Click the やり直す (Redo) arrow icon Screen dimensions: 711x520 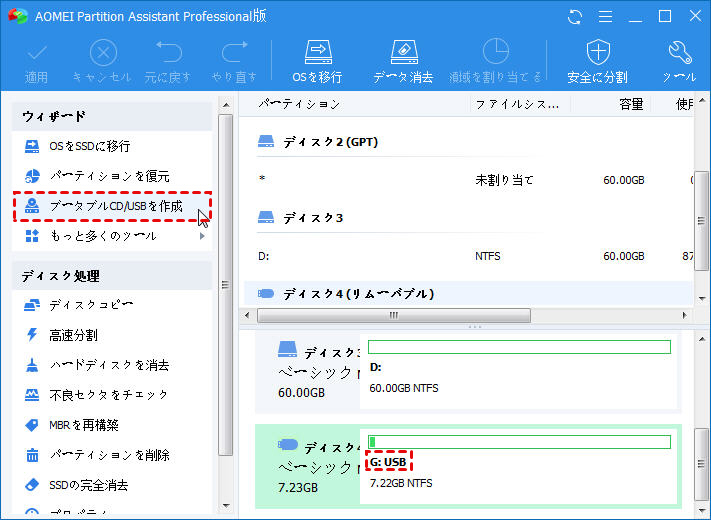(234, 52)
